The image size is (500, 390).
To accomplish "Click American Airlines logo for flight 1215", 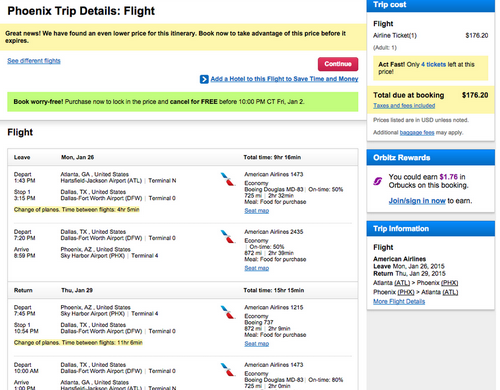I will click(x=228, y=312).
